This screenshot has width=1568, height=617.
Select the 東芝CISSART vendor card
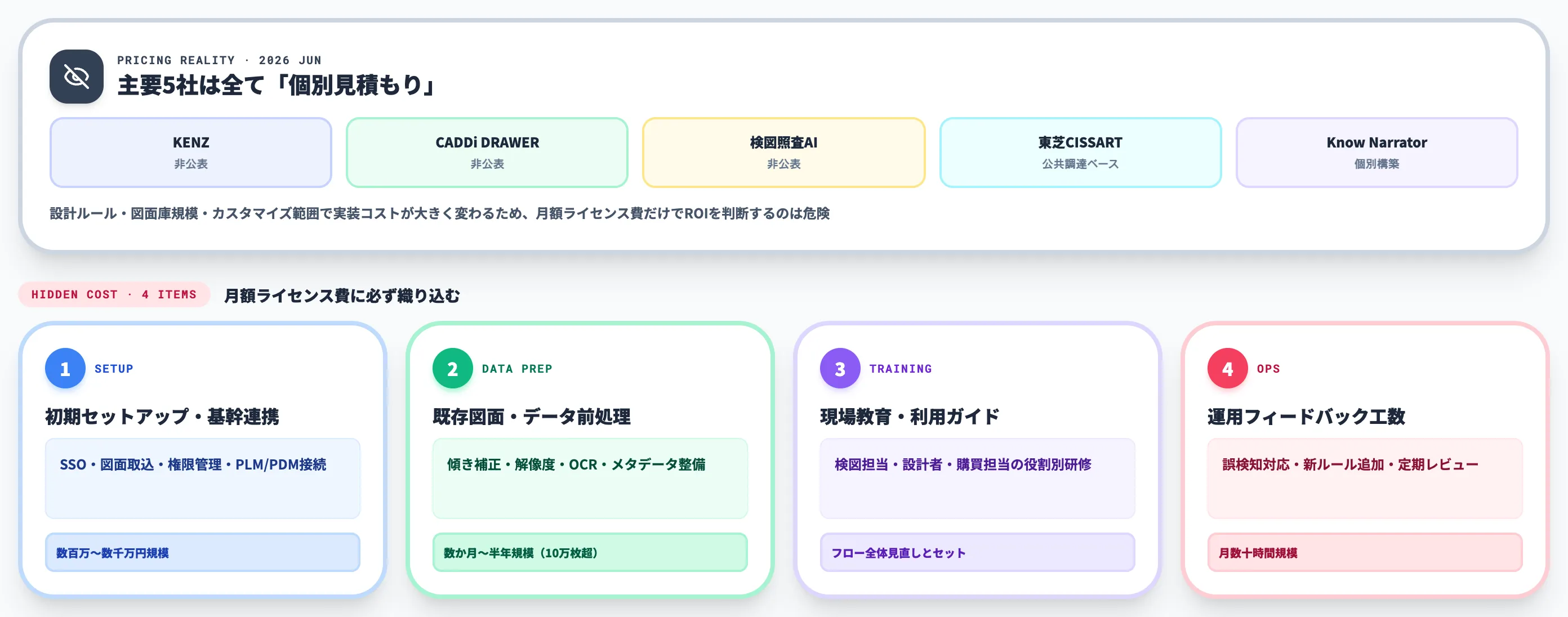point(1080,153)
